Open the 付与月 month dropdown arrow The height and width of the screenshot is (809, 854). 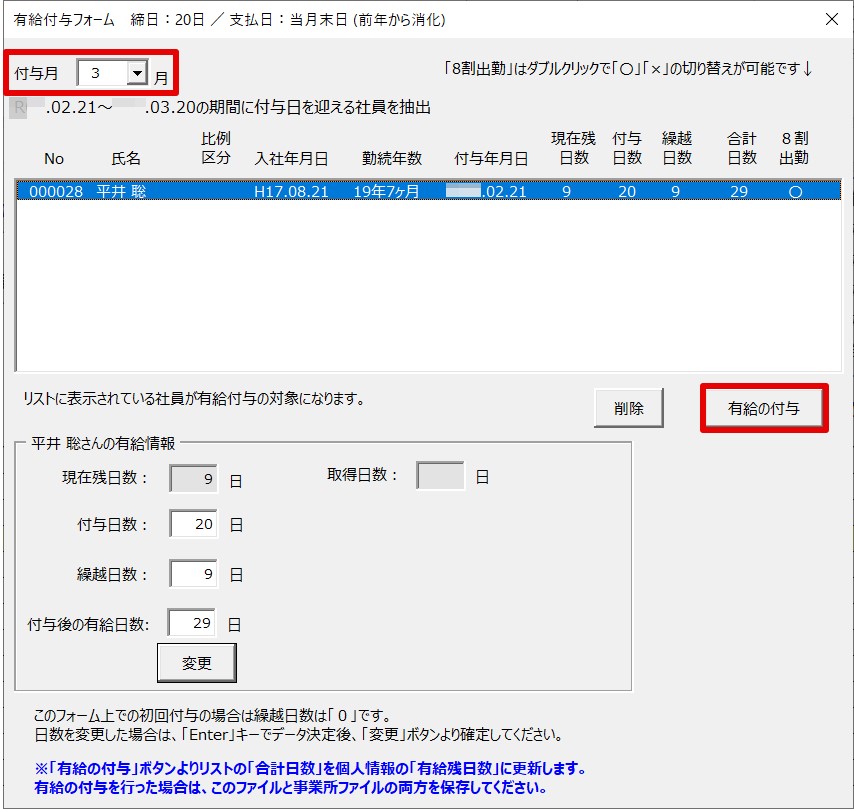137,73
